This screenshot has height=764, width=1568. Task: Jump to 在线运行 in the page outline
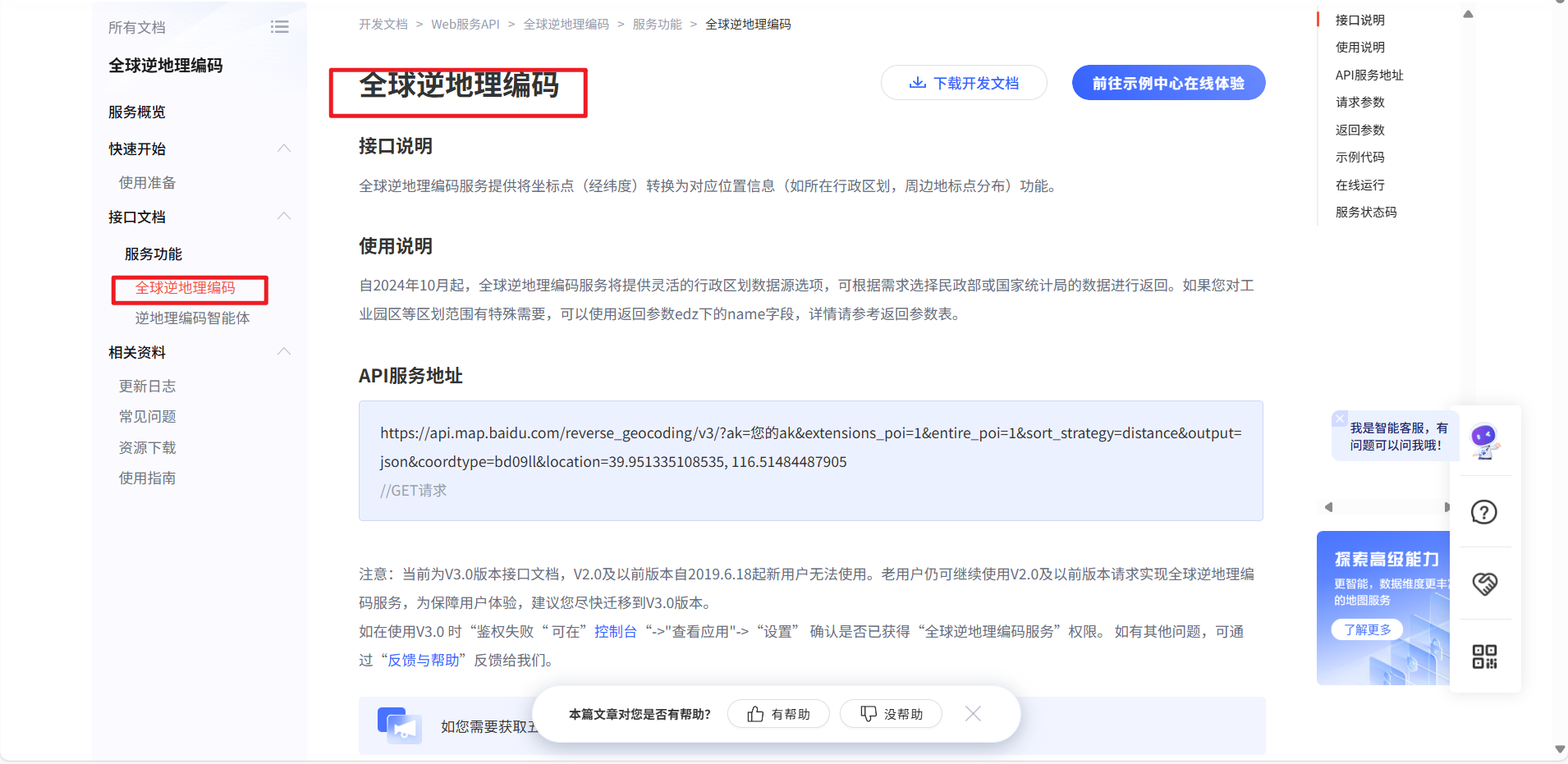(x=1360, y=185)
